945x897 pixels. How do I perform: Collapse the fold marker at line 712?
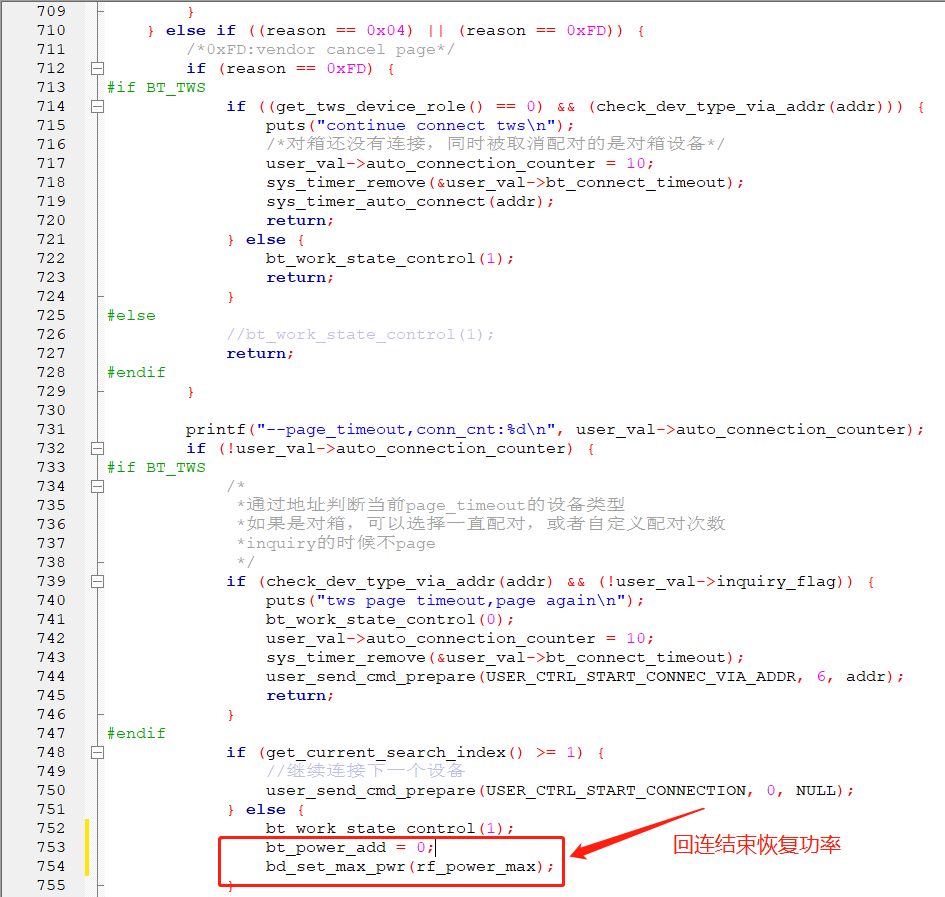[97, 68]
